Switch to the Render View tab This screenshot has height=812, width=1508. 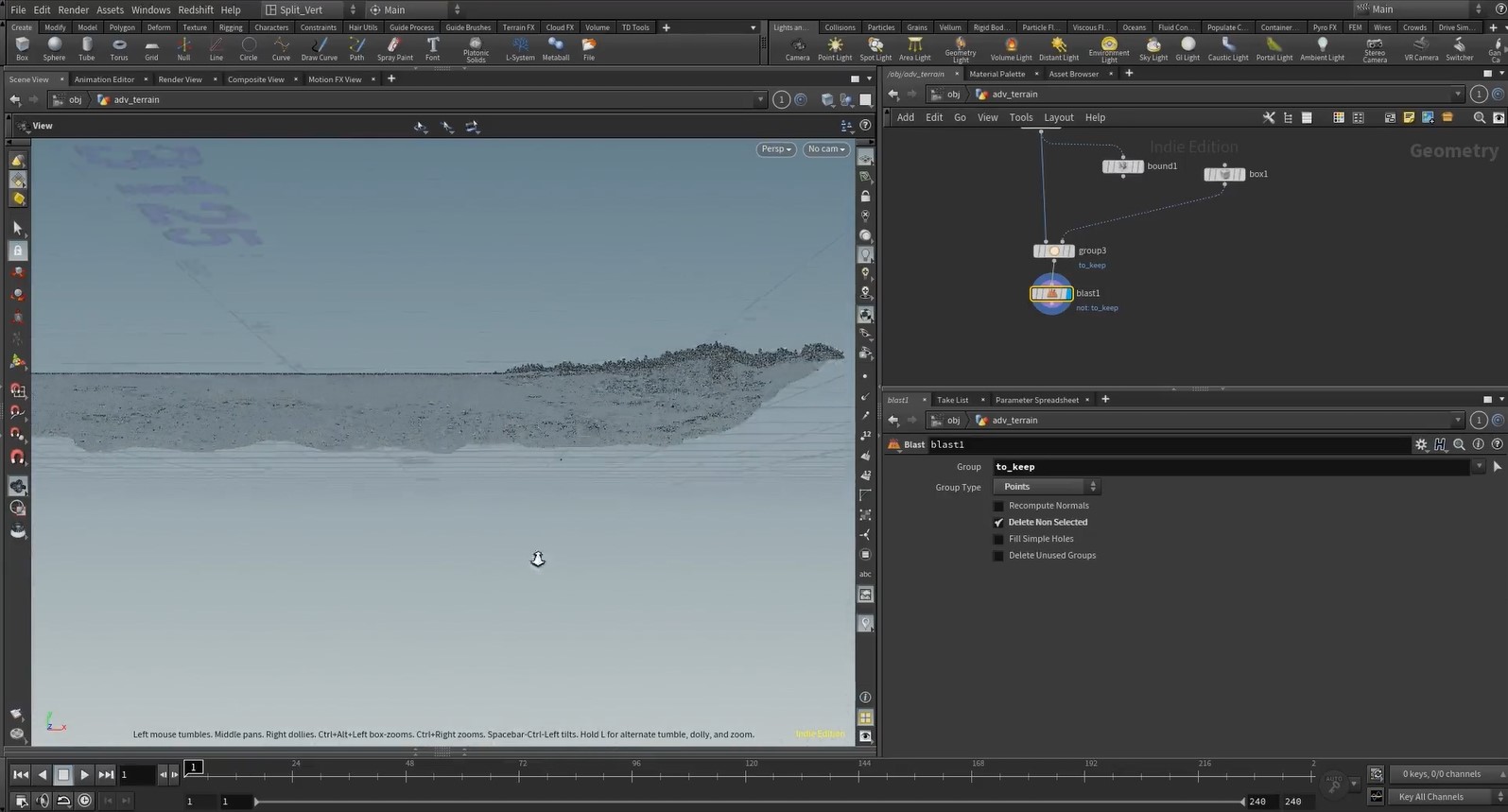(x=180, y=79)
